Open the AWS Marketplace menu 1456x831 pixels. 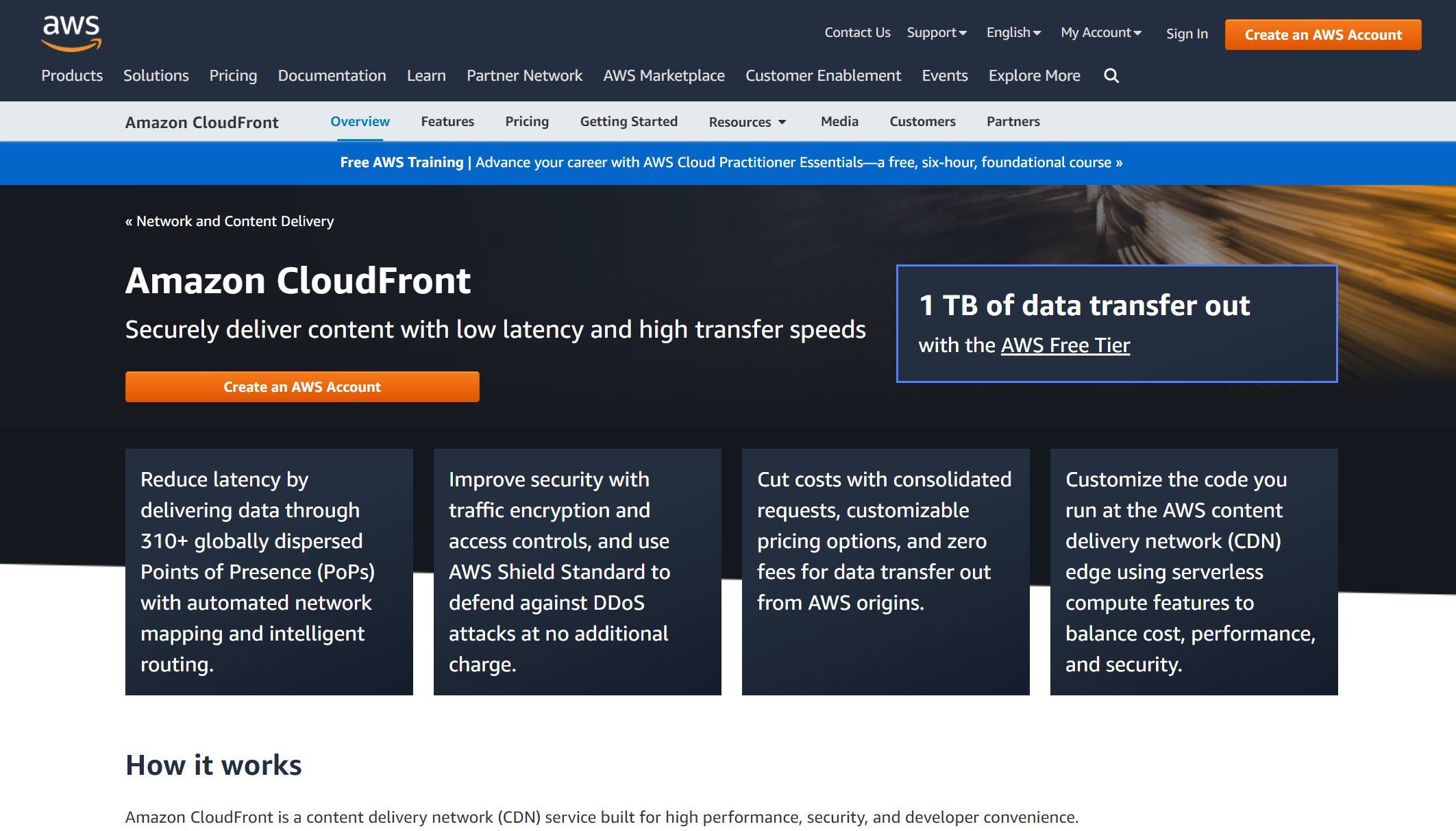point(664,76)
